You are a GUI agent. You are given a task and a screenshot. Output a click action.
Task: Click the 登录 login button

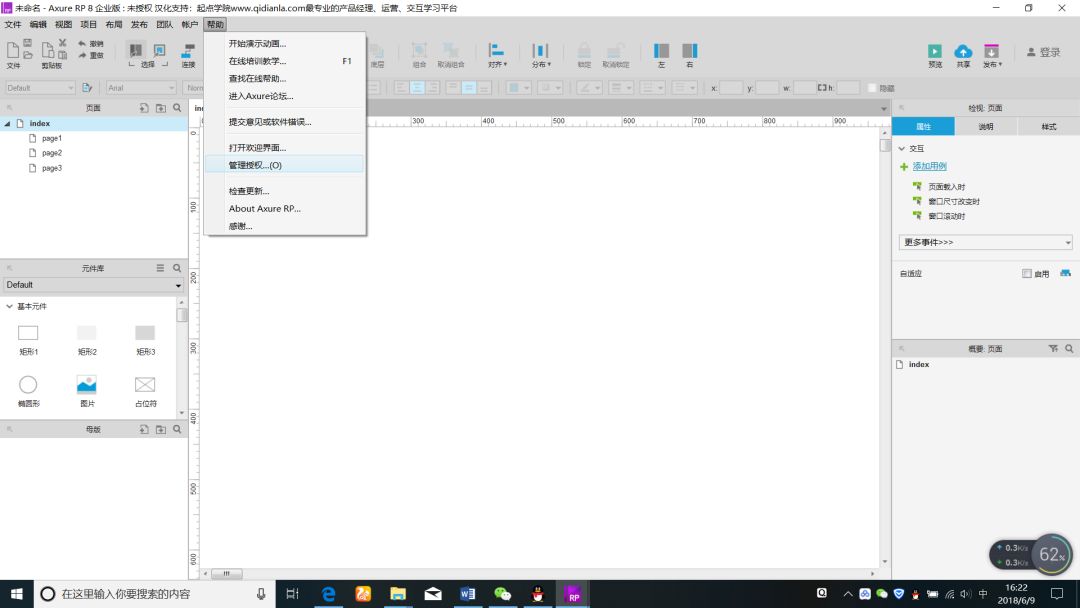coord(1044,52)
